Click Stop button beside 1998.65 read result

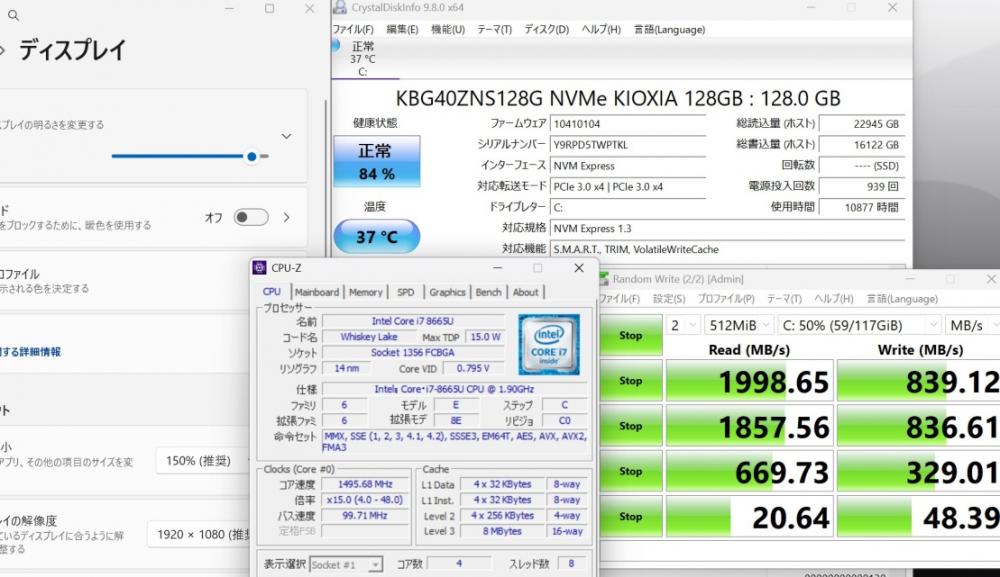pos(630,381)
